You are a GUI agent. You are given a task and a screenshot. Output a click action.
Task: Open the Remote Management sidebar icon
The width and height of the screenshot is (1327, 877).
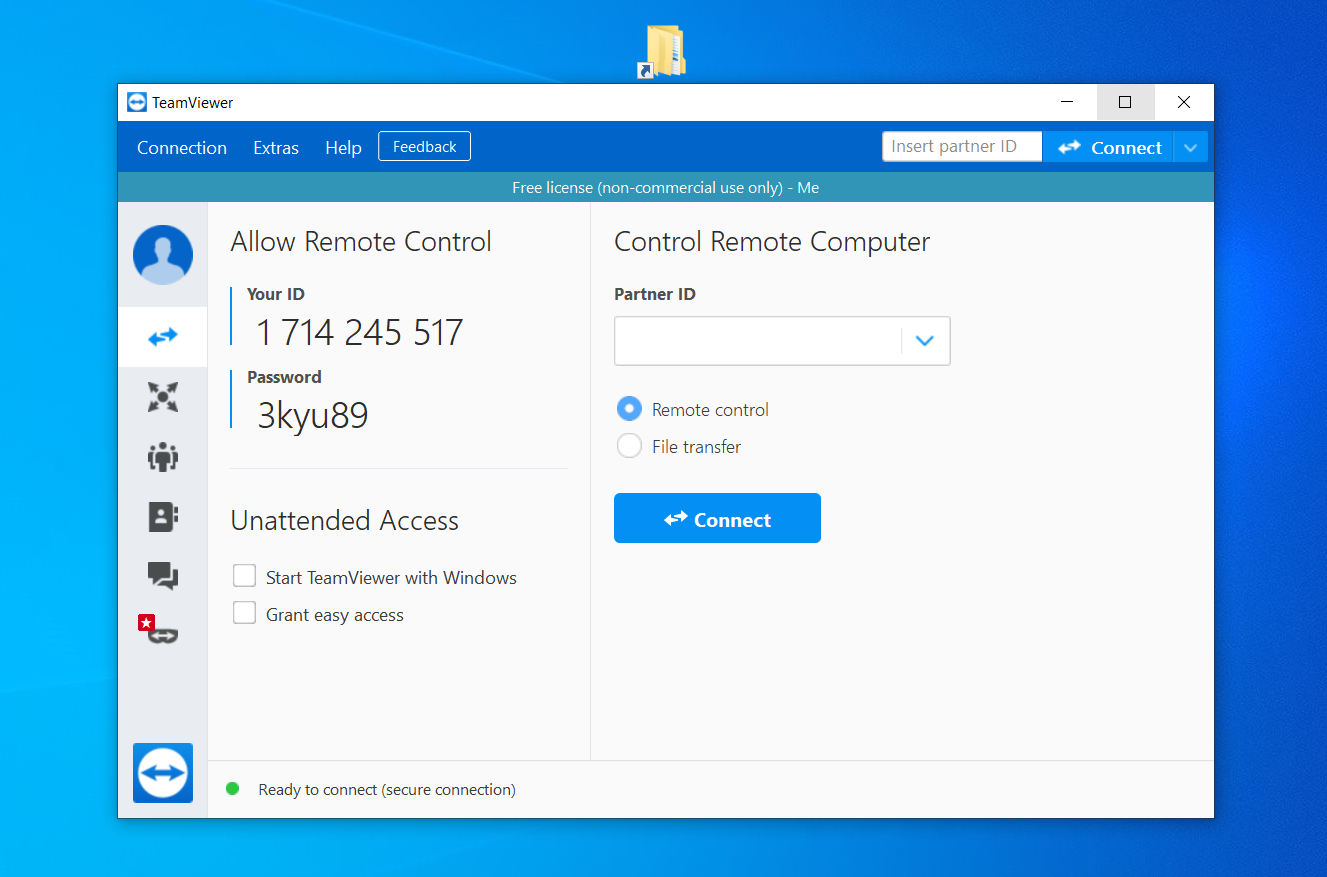163,397
